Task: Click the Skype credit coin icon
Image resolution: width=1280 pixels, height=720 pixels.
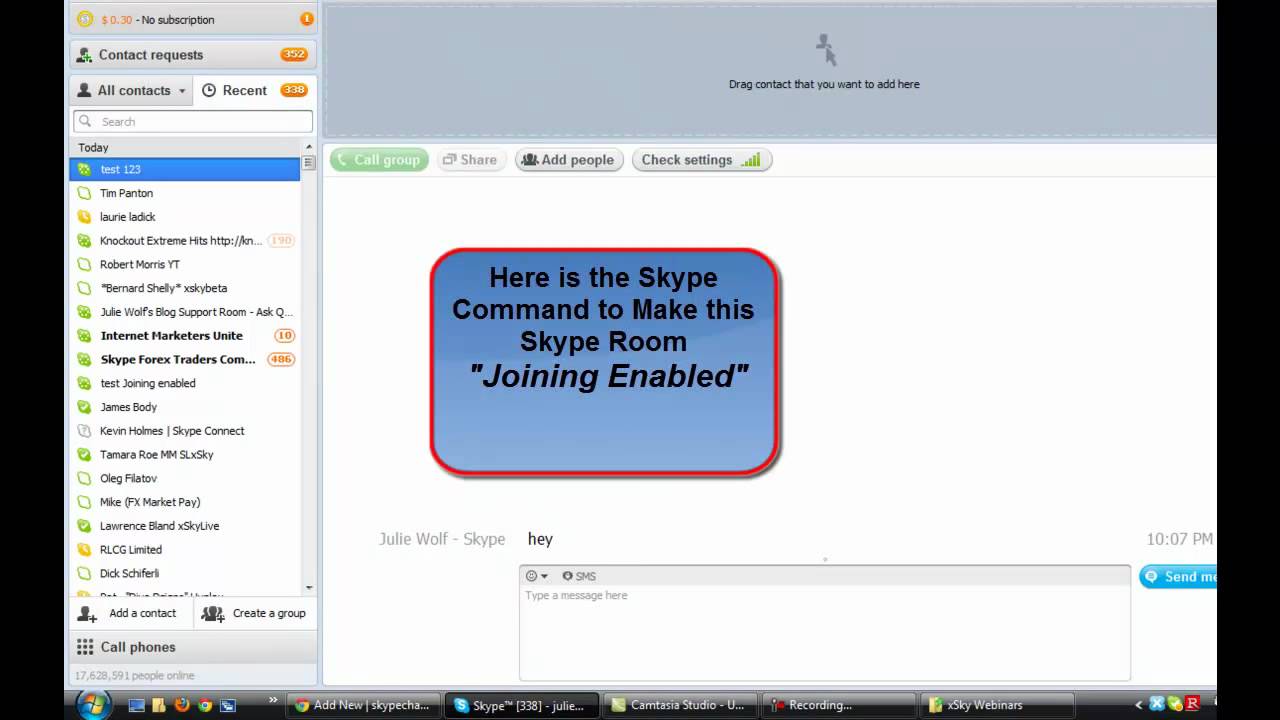Action: pyautogui.click(x=85, y=19)
